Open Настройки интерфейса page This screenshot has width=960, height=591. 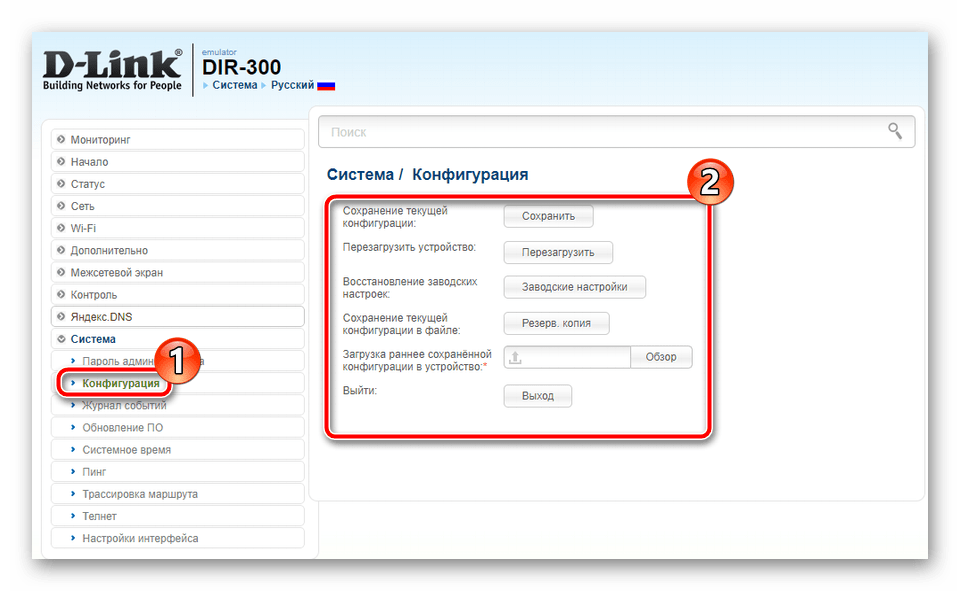click(x=178, y=538)
